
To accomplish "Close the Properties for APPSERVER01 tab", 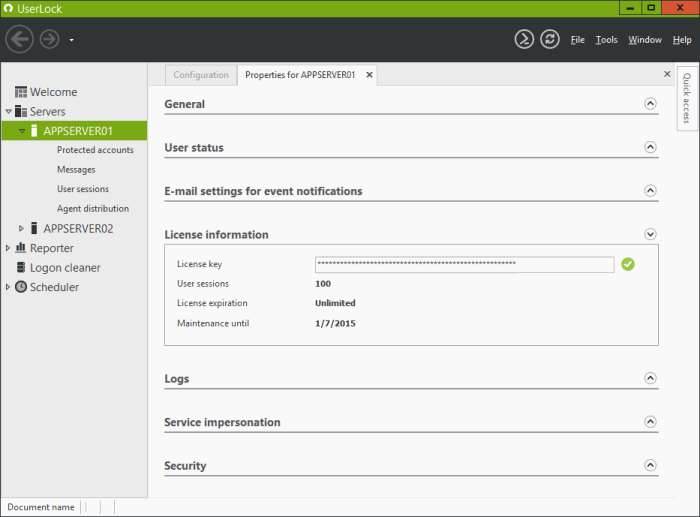I will pos(369,75).
